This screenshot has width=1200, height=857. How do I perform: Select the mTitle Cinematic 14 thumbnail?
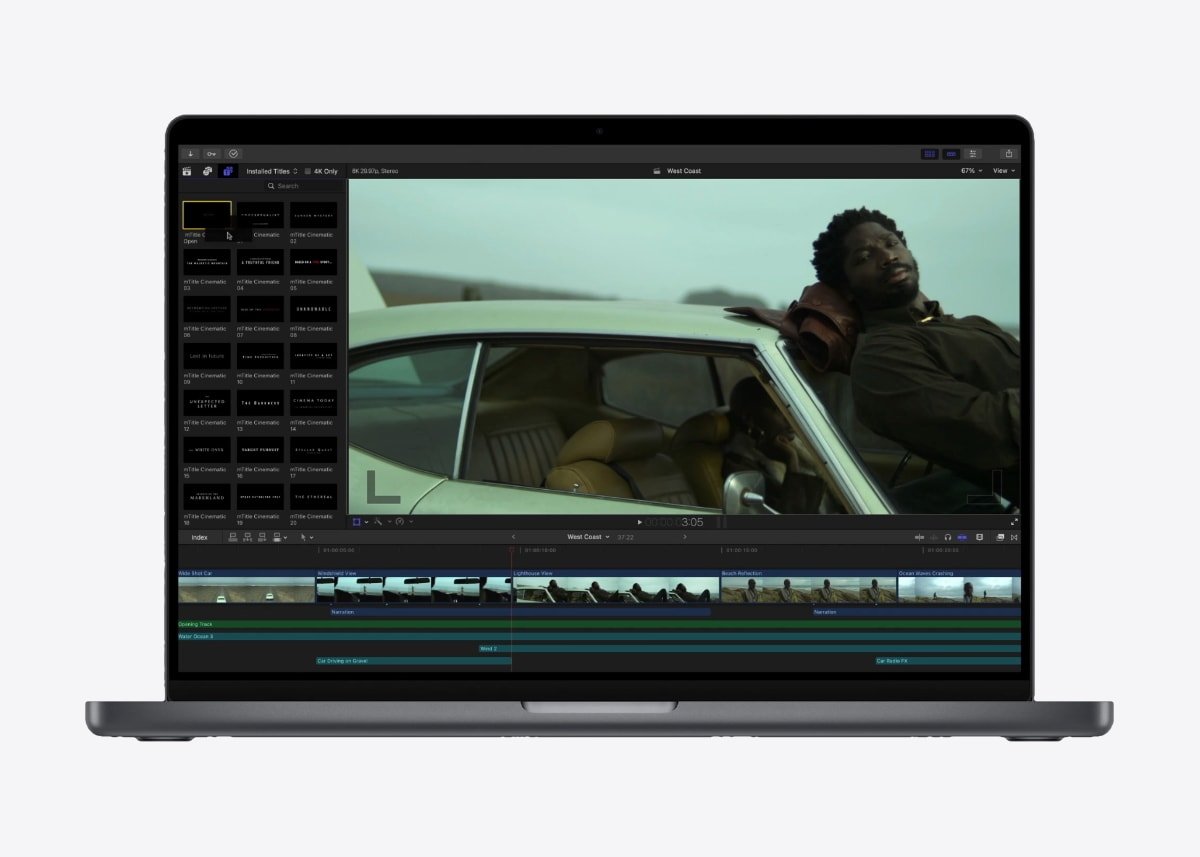click(313, 403)
